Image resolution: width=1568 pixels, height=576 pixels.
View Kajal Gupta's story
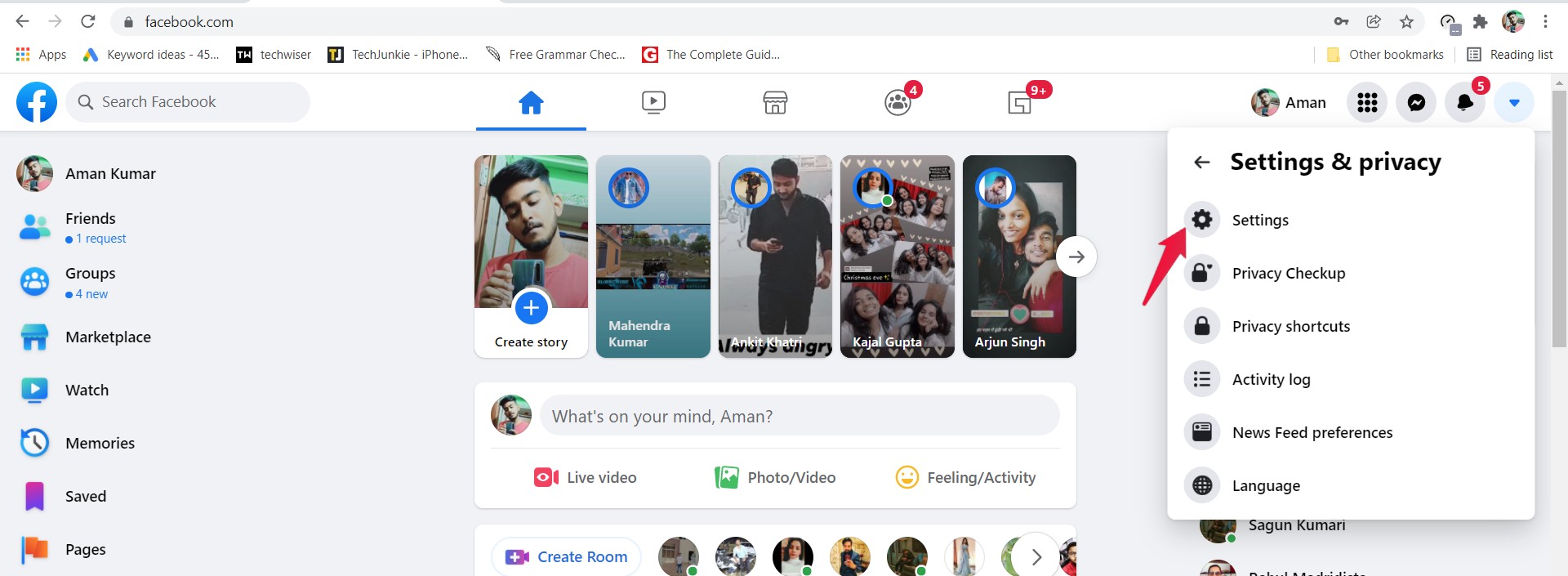(898, 257)
